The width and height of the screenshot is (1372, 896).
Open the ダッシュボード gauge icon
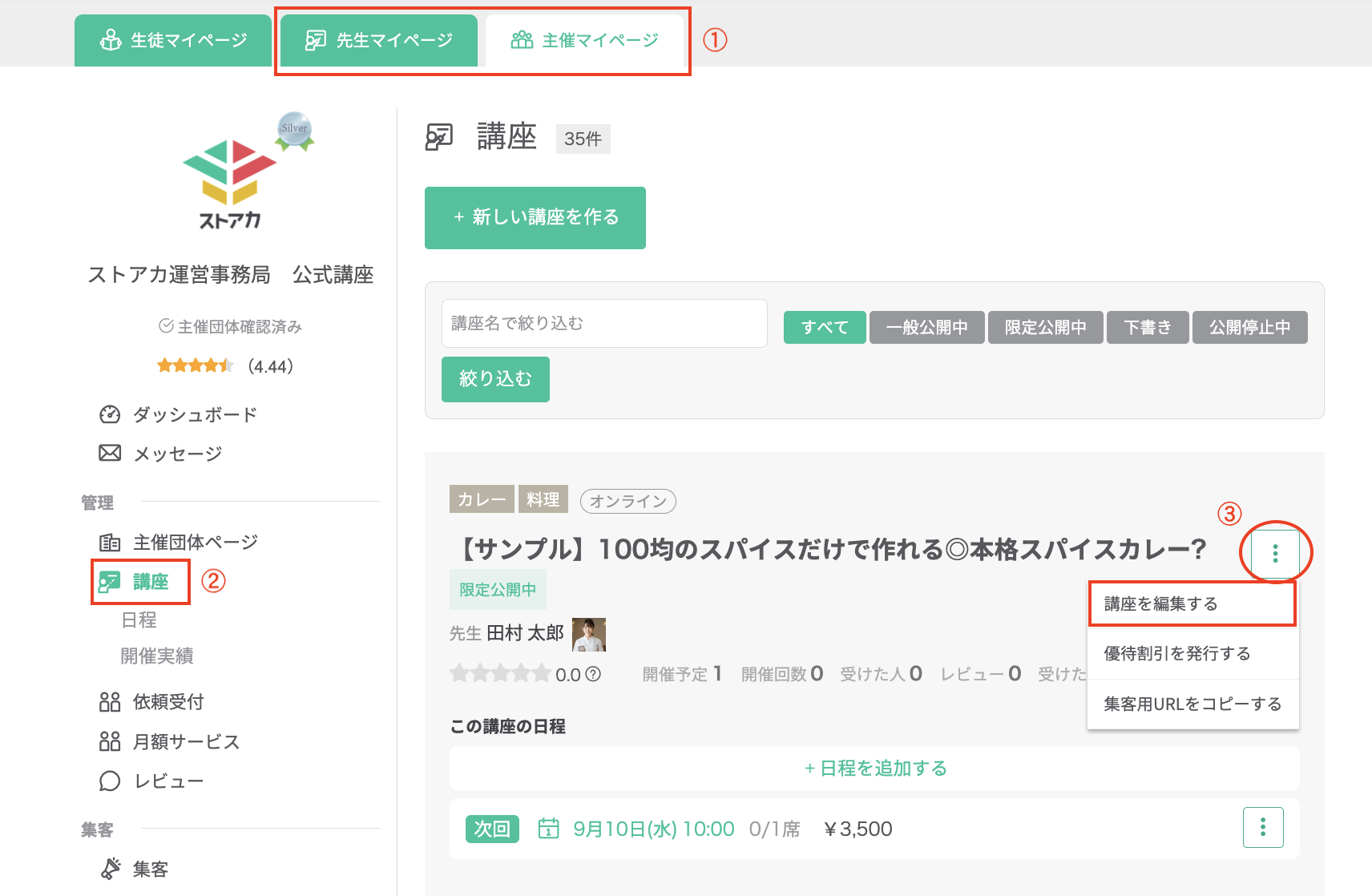pos(110,414)
